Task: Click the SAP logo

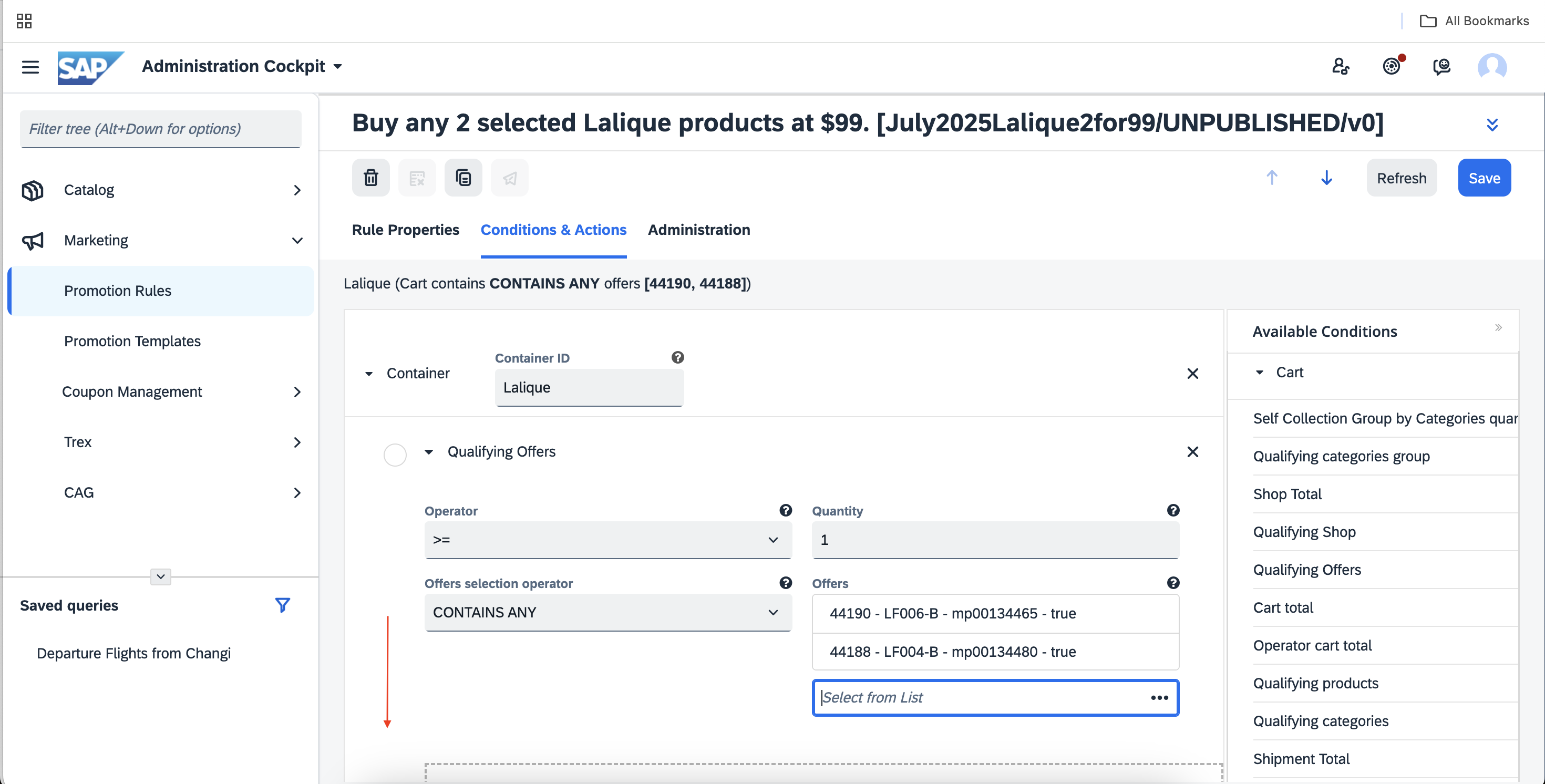Action: click(90, 67)
